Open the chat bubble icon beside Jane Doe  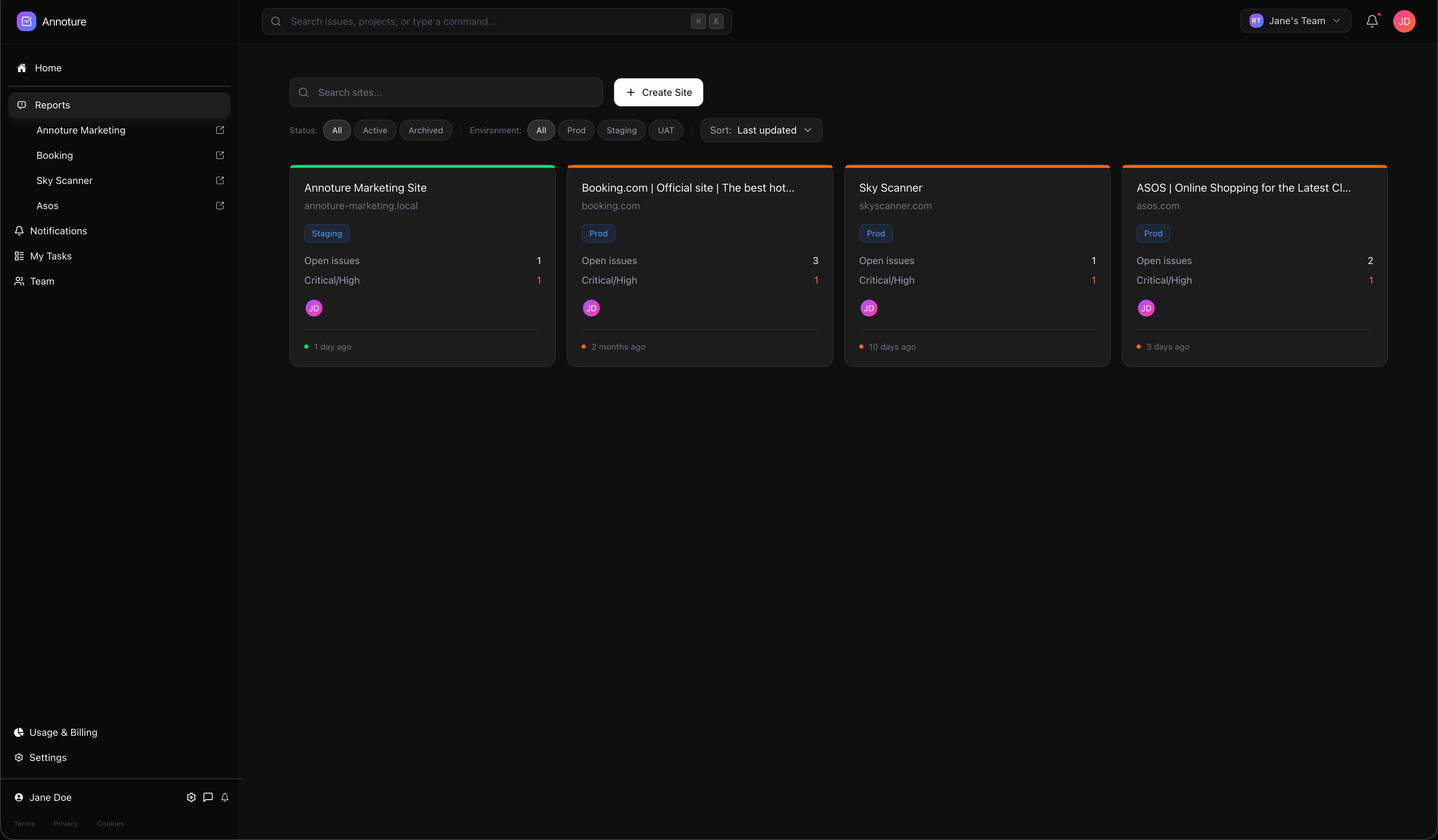tap(208, 797)
